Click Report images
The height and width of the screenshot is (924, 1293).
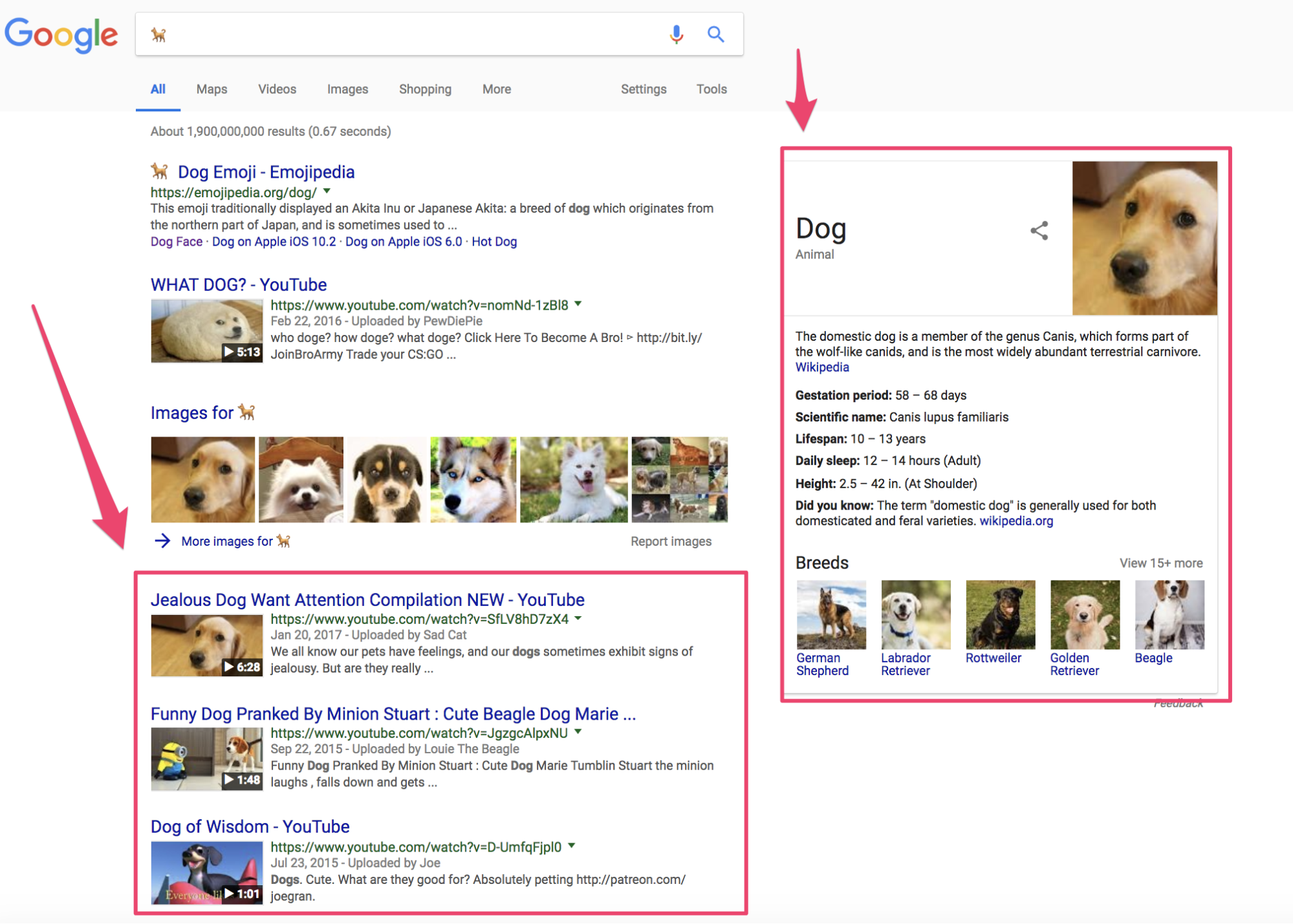coord(671,542)
